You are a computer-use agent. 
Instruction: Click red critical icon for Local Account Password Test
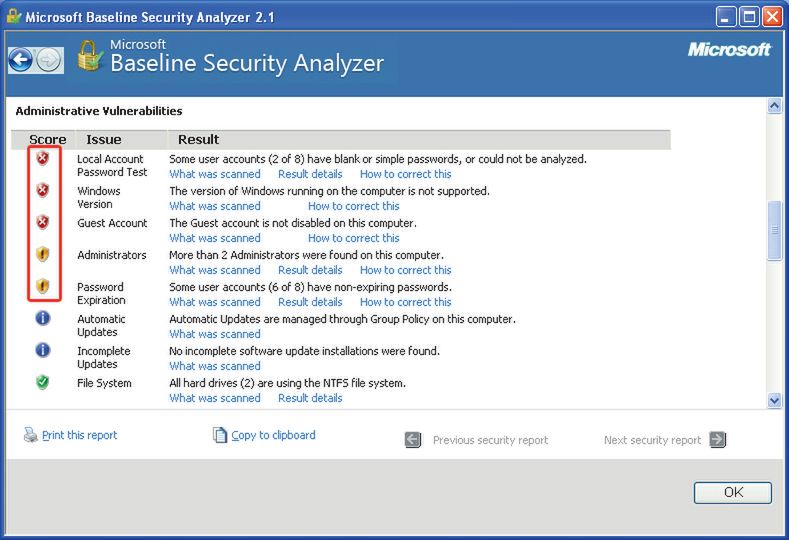tap(42, 159)
